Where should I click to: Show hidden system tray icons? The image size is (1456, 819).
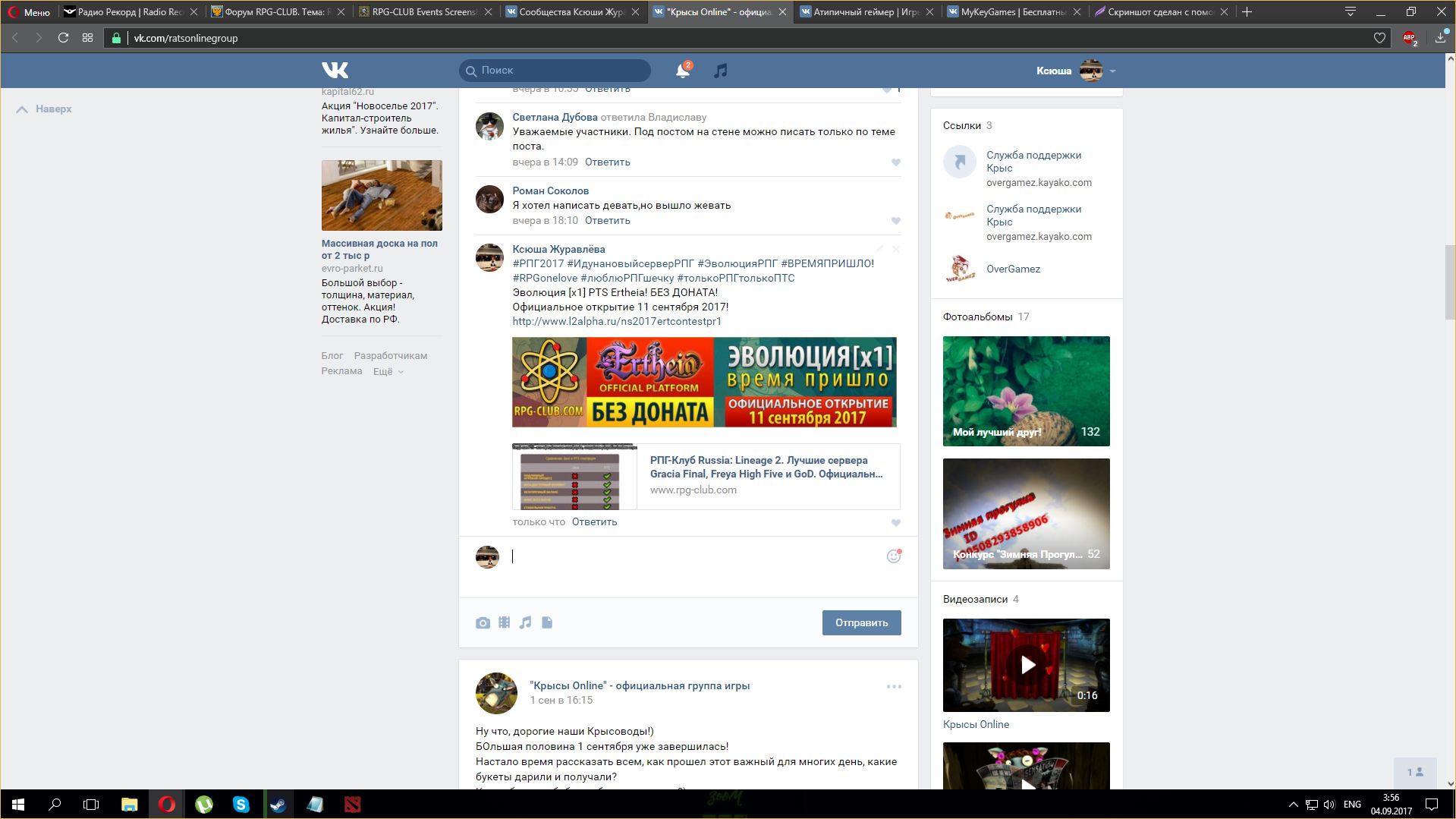point(1293,805)
